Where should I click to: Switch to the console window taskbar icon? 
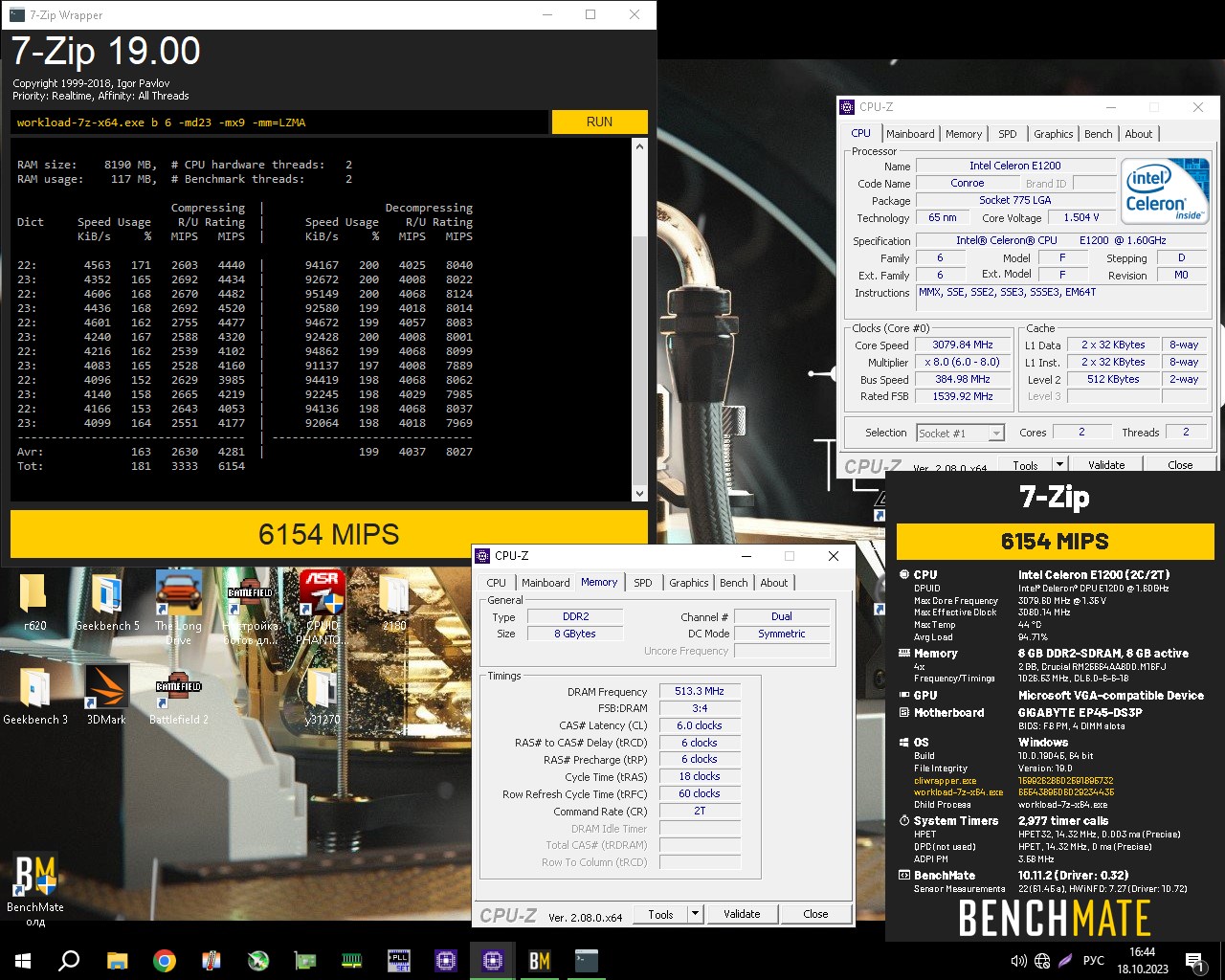coord(587,961)
